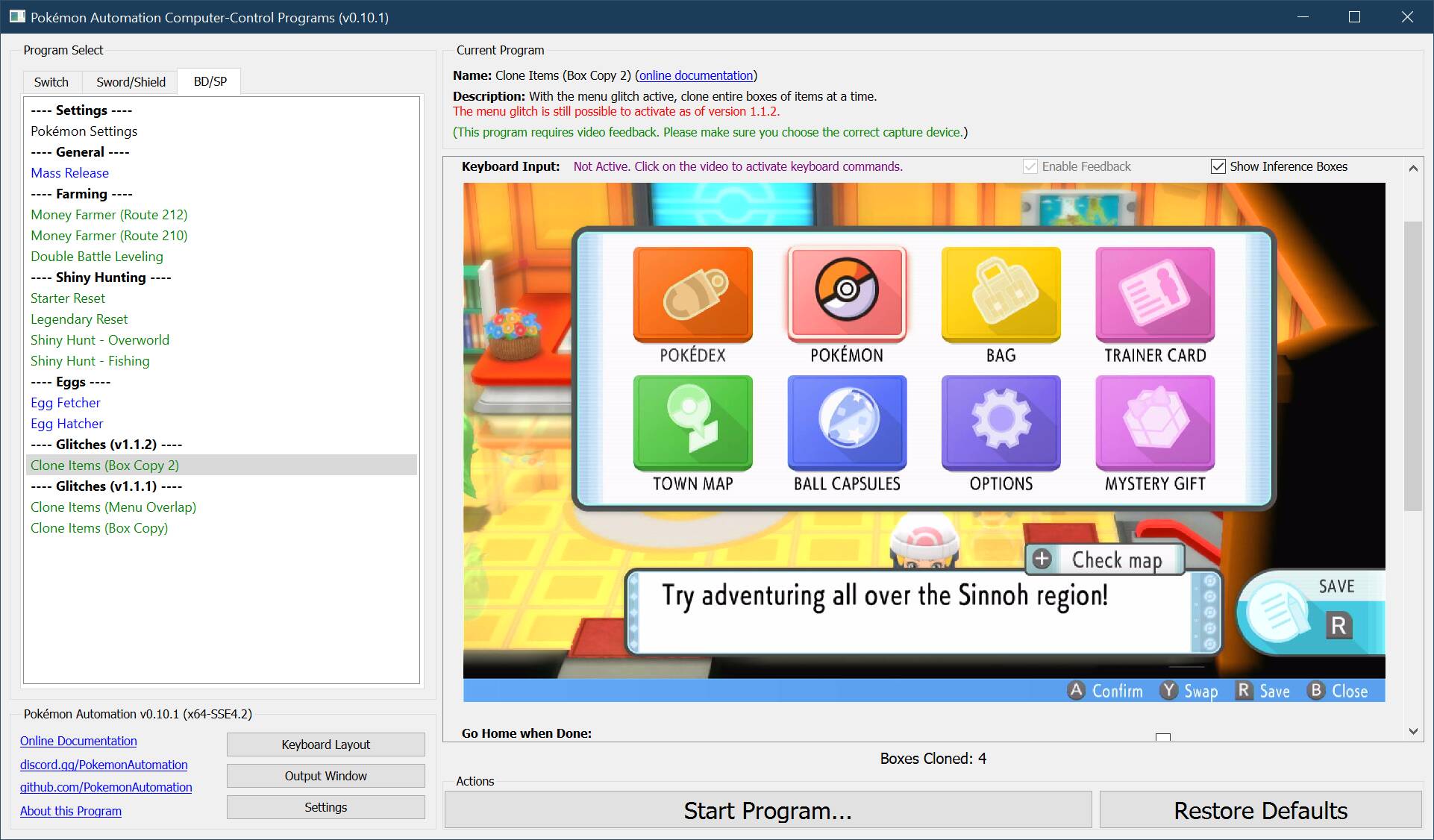Open the online documentation link in header
This screenshot has height=840, width=1434.
click(x=695, y=75)
